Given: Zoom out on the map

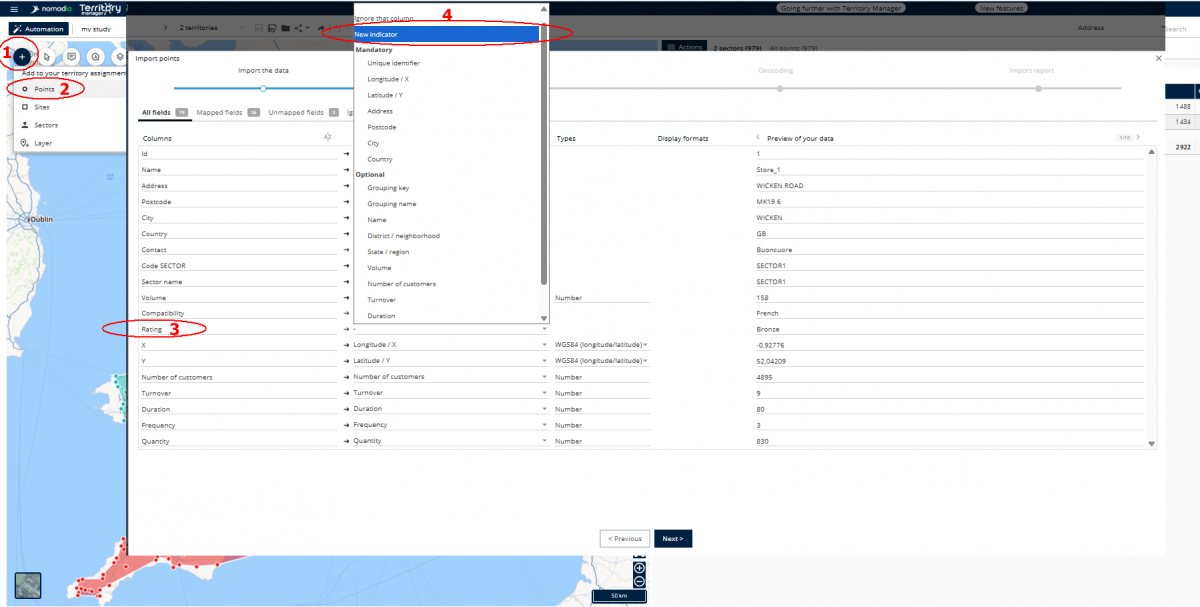Looking at the screenshot, I should (x=639, y=581).
